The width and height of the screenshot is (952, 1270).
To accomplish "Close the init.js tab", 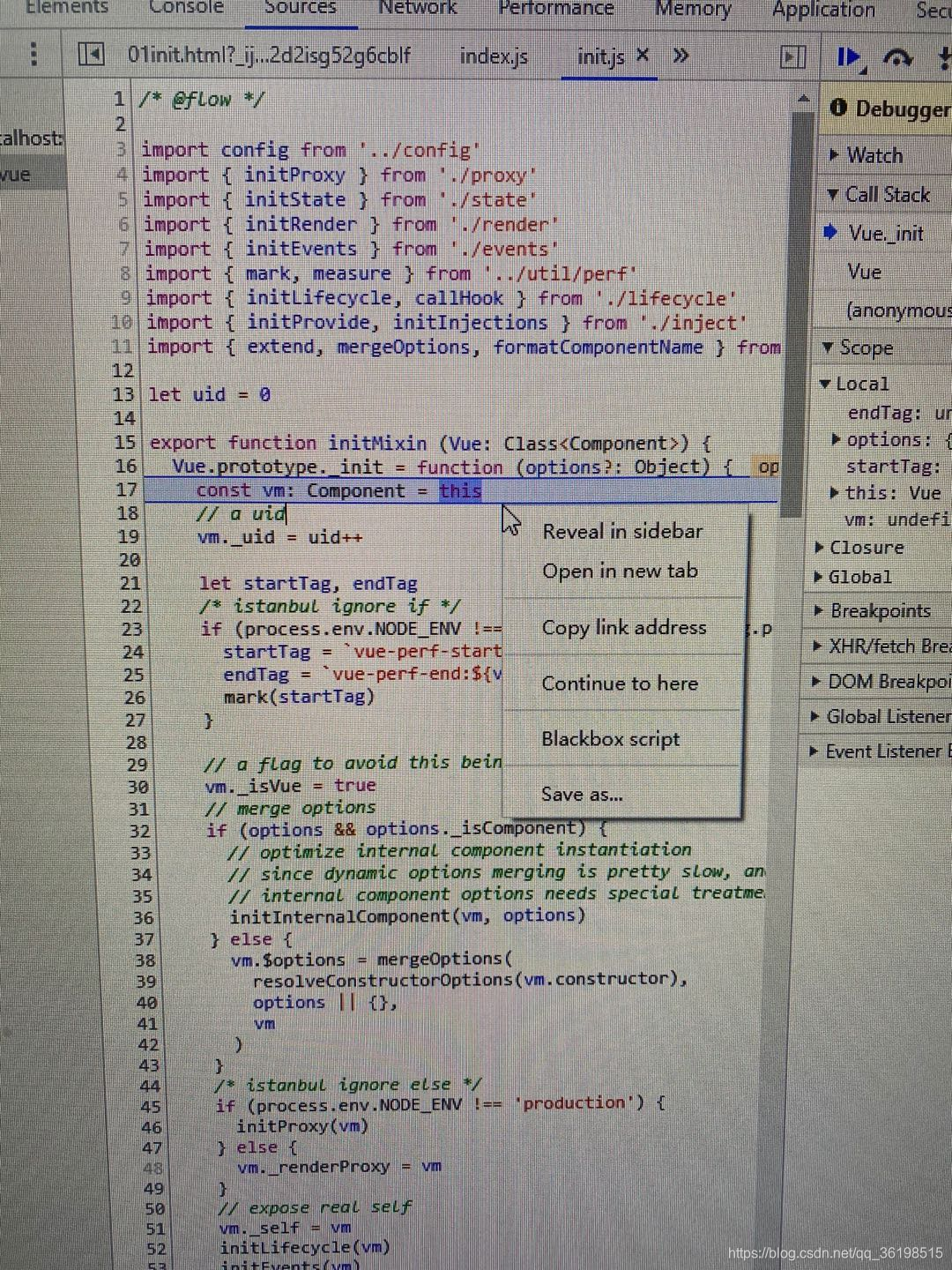I will pyautogui.click(x=643, y=56).
